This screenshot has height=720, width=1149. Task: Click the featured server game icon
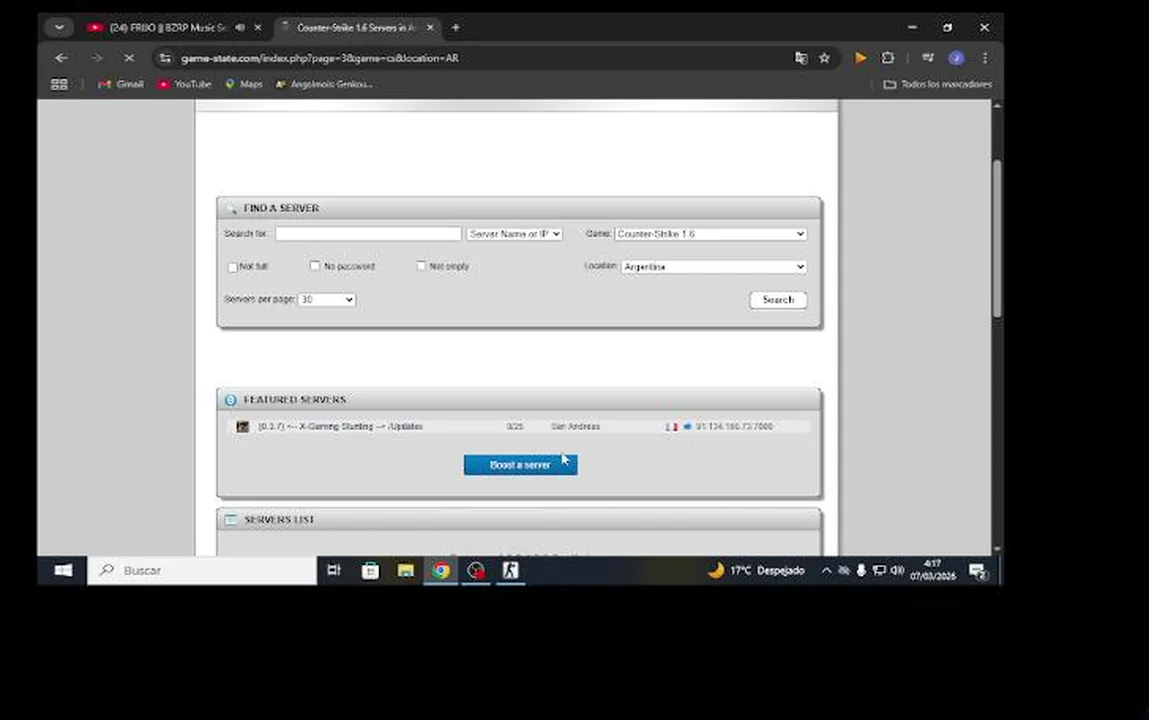coord(242,426)
